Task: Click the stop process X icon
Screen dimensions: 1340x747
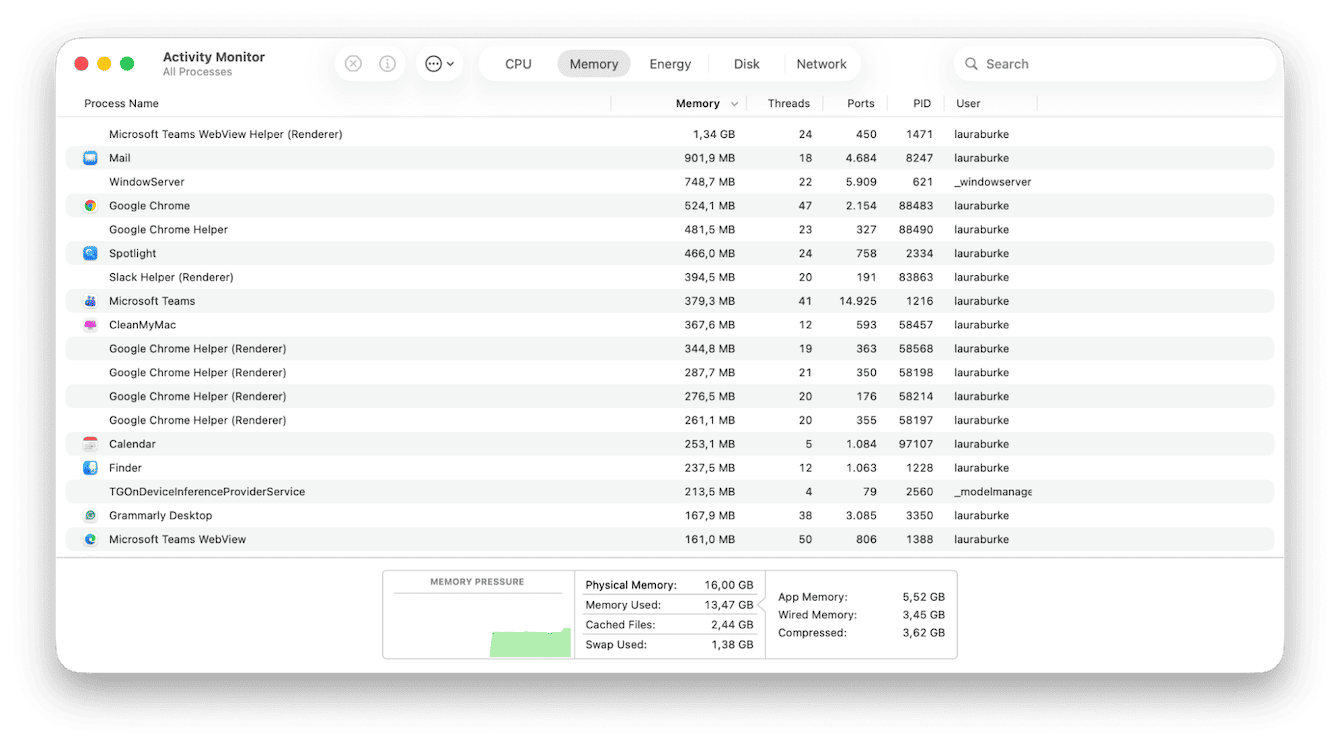Action: pos(353,63)
